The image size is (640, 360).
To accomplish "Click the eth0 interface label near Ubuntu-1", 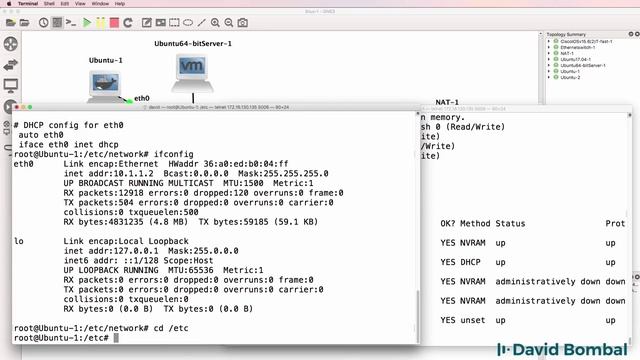I will (142, 98).
